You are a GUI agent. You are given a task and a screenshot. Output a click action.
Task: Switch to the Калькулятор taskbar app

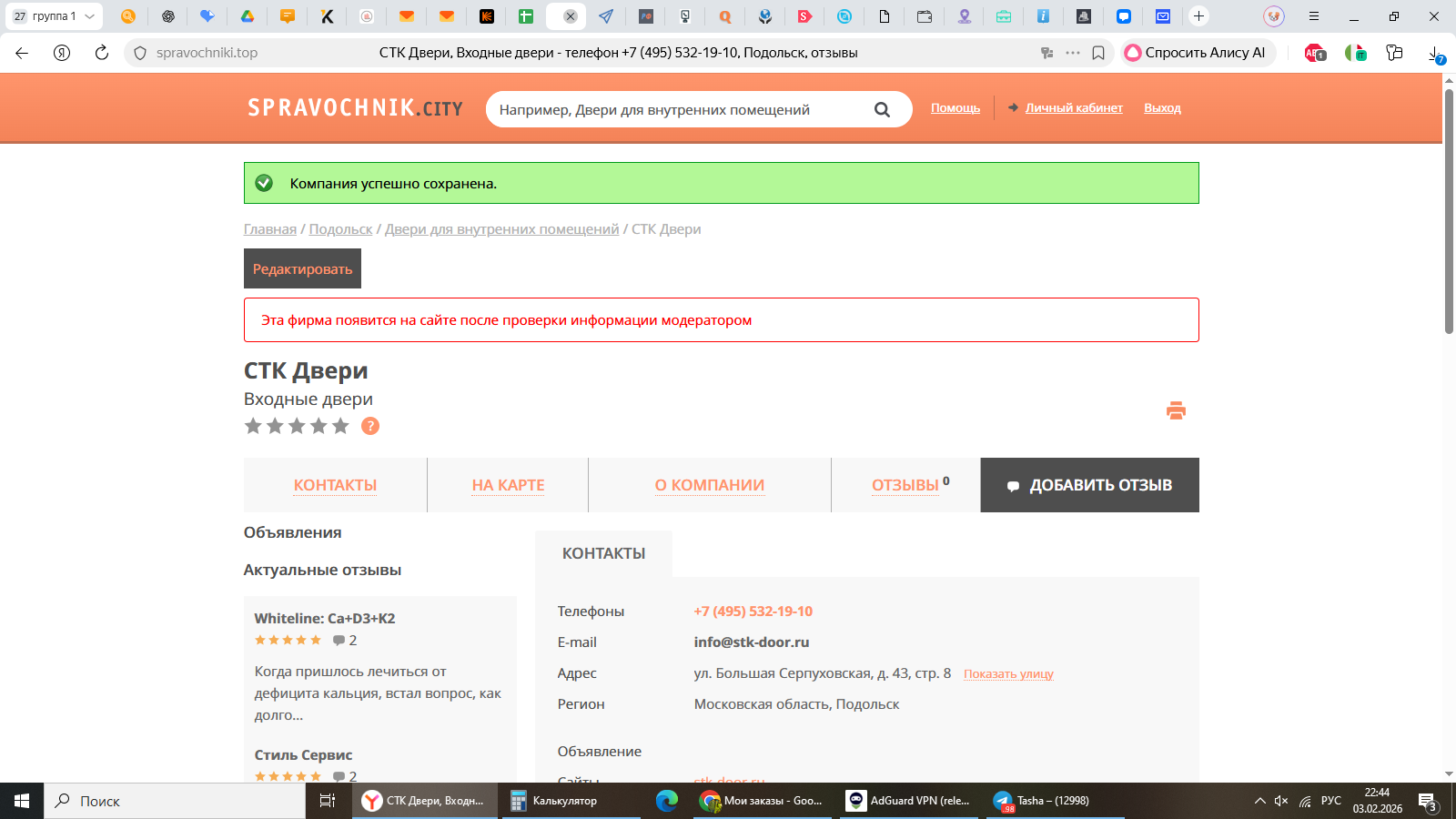(570, 801)
